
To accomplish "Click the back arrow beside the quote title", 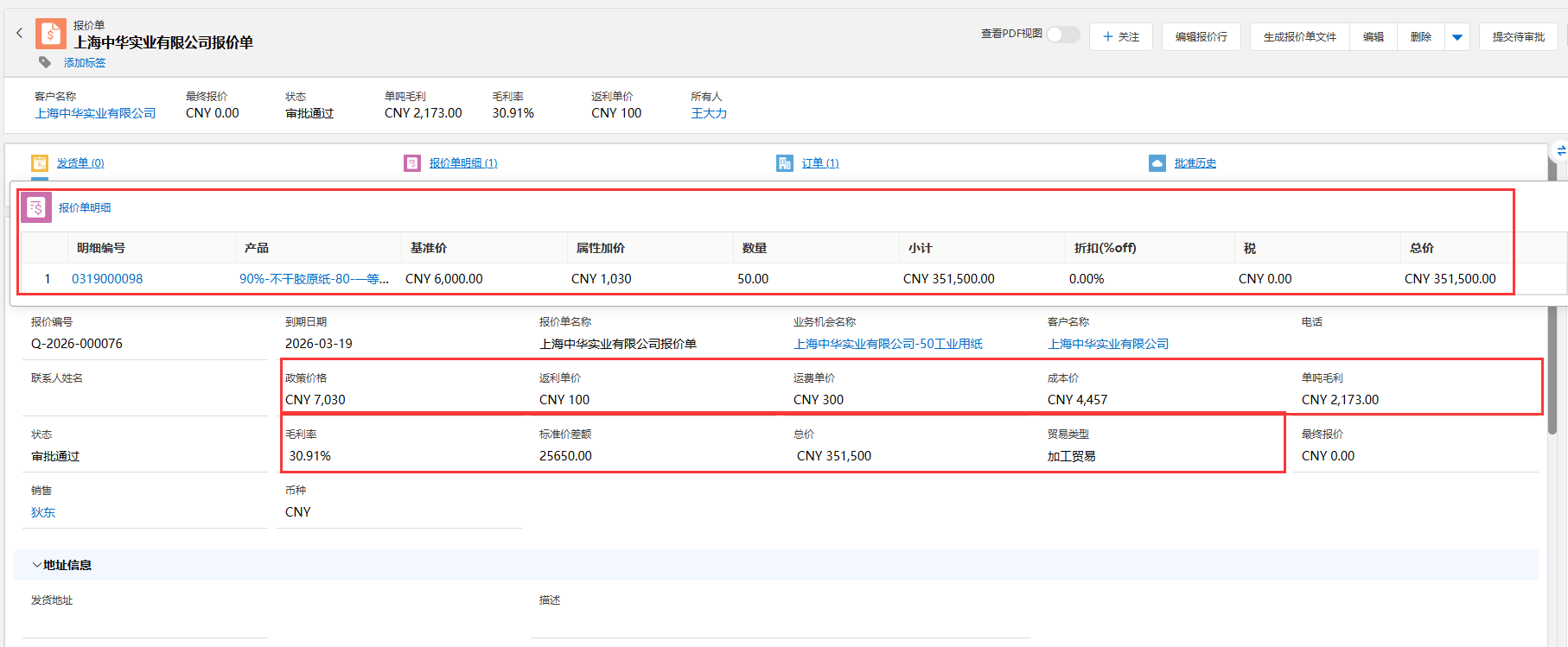I will click(x=19, y=33).
